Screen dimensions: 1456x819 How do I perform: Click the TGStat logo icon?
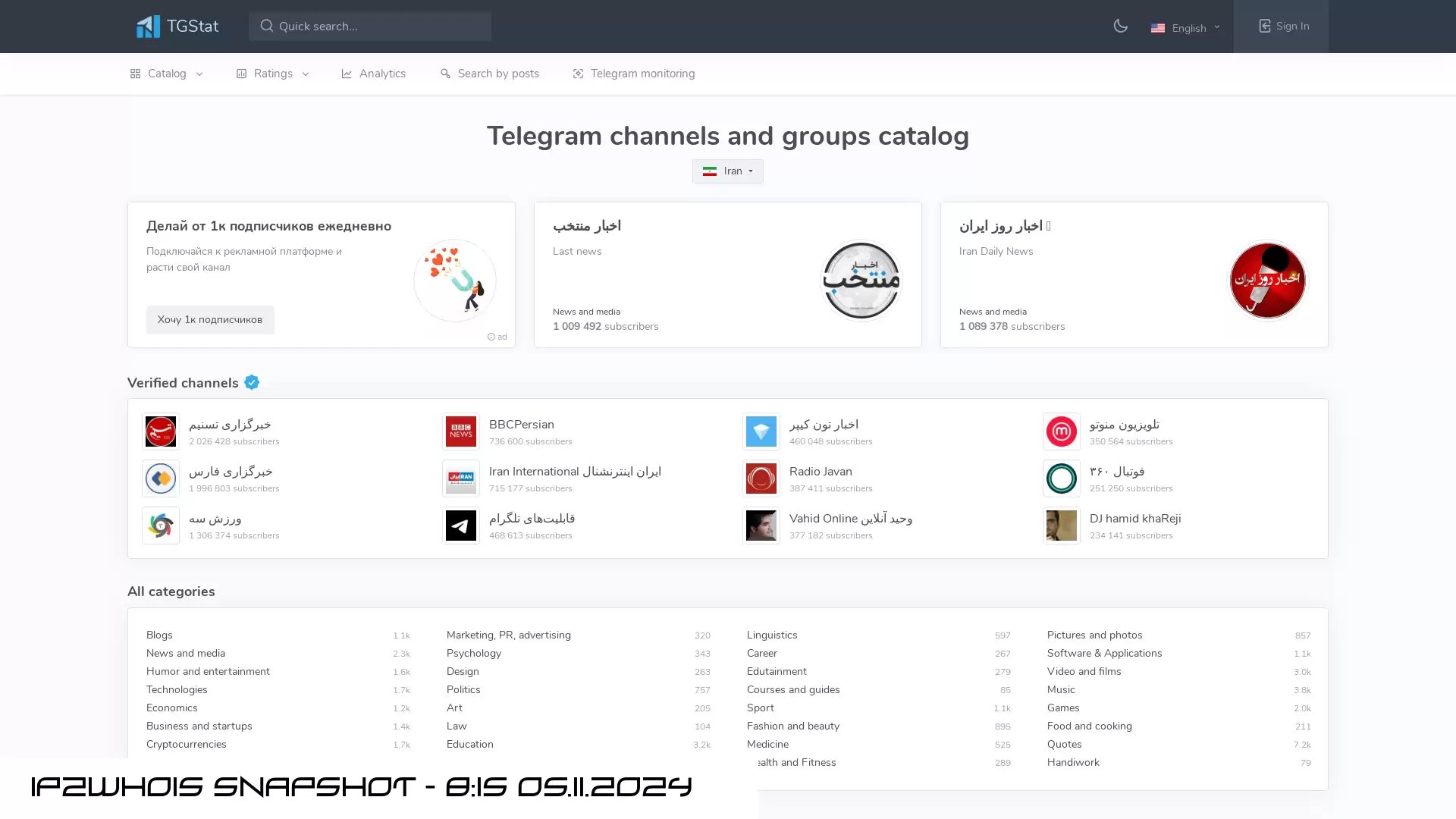pos(148,26)
